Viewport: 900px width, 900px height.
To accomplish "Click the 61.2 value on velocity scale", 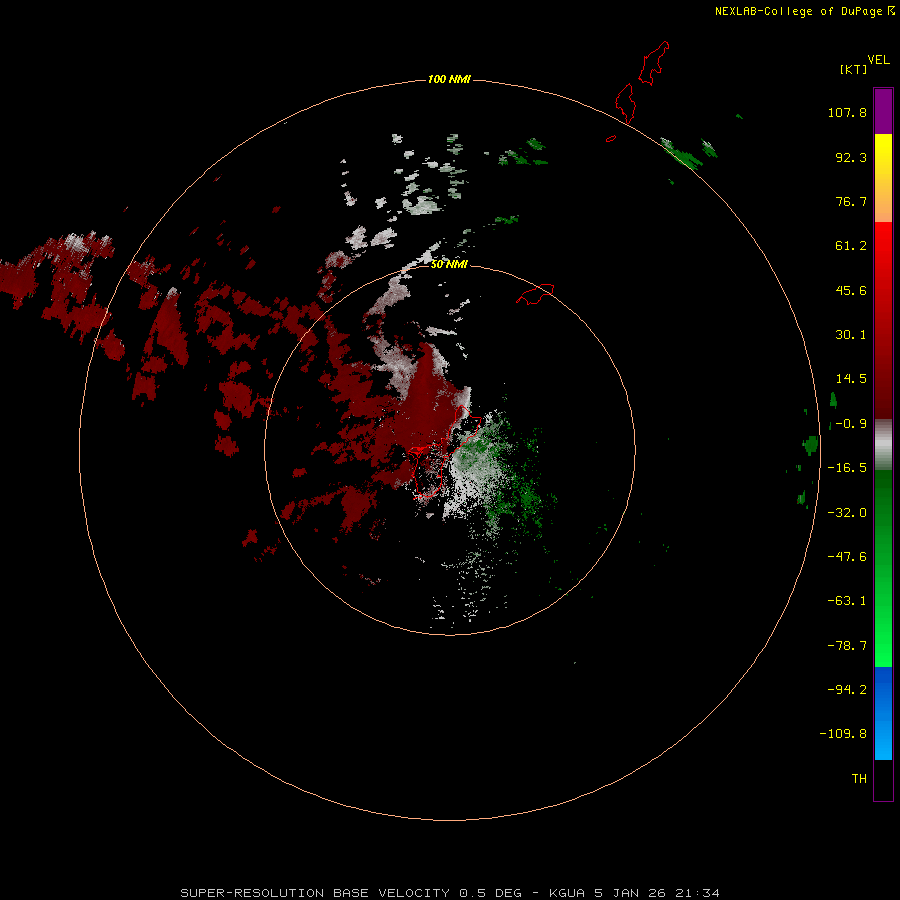I will [x=851, y=246].
